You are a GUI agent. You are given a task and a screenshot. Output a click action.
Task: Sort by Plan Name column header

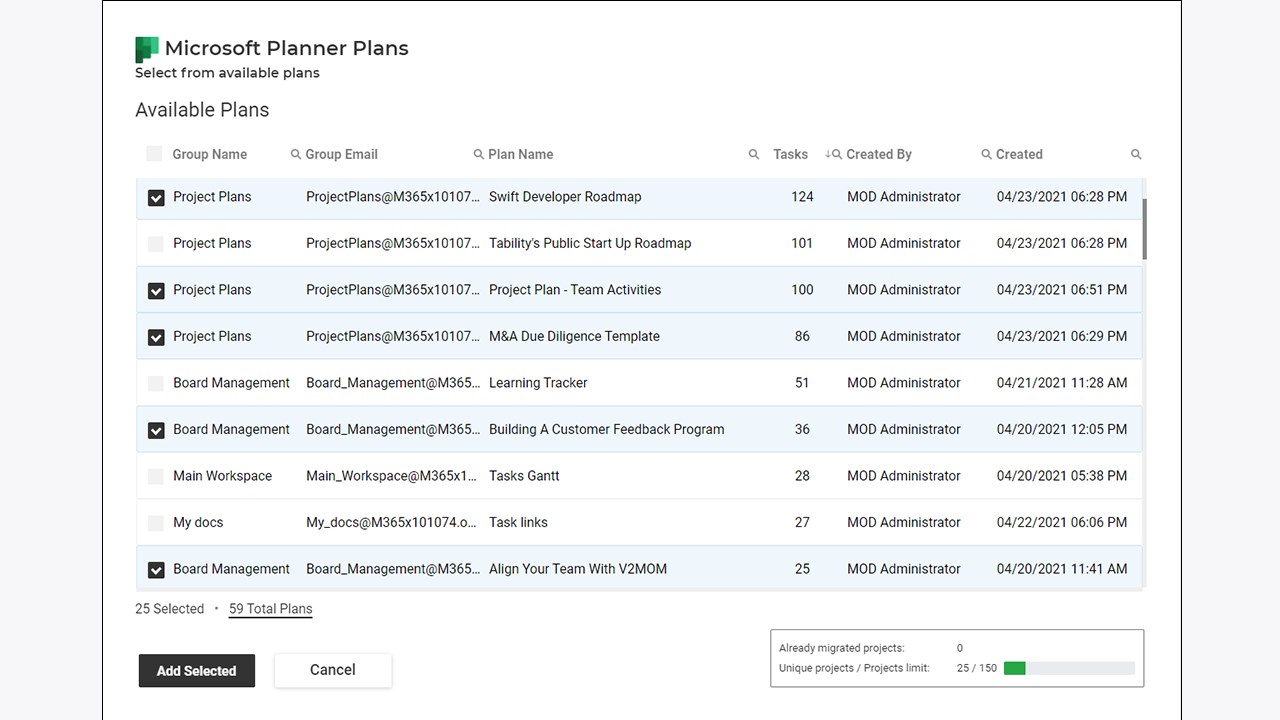pyautogui.click(x=520, y=154)
